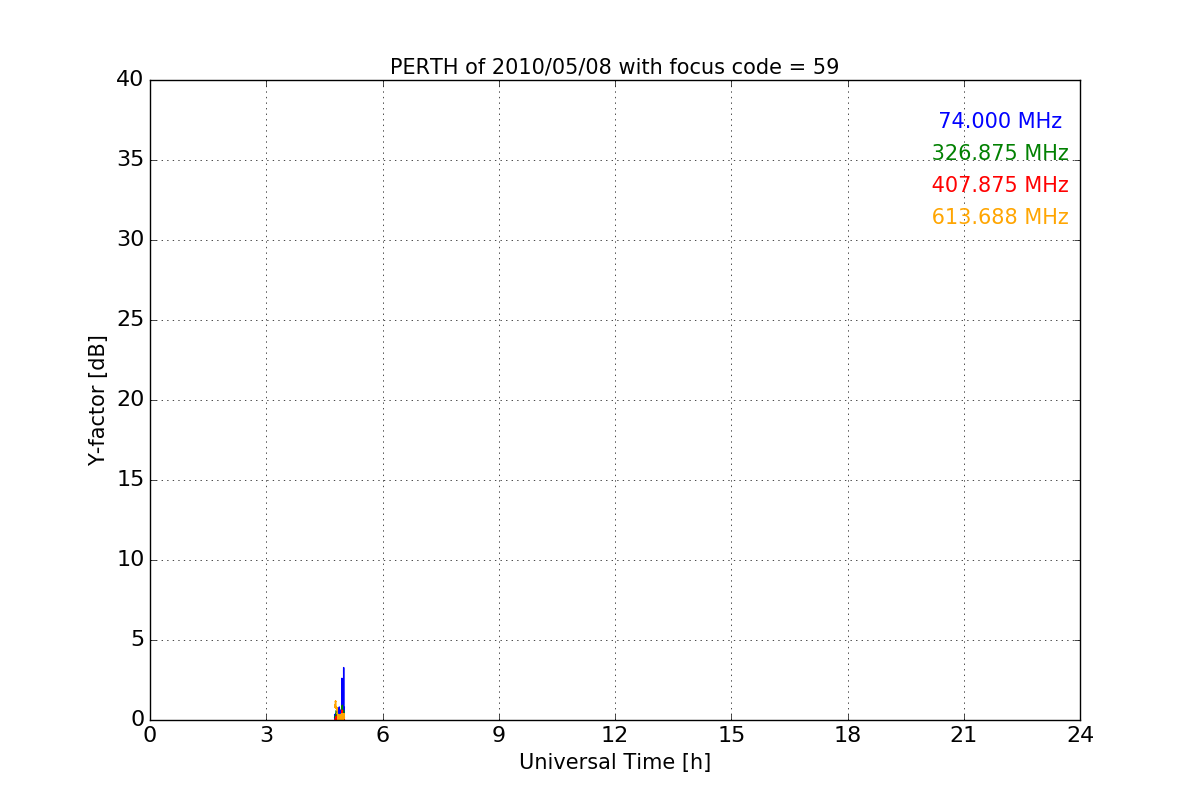Click the Y-factor [dB] axis label

pos(97,400)
